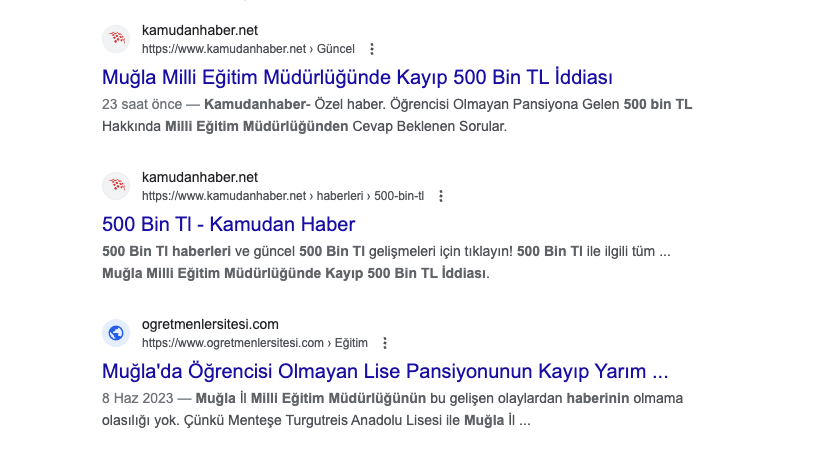Click the kamudanhaber.net › Güncel URL breadcrumb
This screenshot has height=451, width=838.
[247, 49]
